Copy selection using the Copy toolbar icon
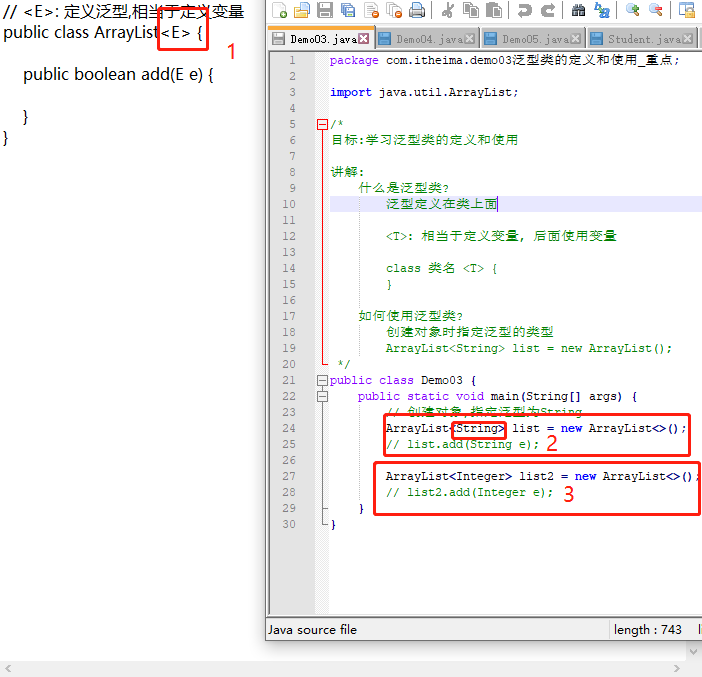The height and width of the screenshot is (677, 702). [471, 10]
